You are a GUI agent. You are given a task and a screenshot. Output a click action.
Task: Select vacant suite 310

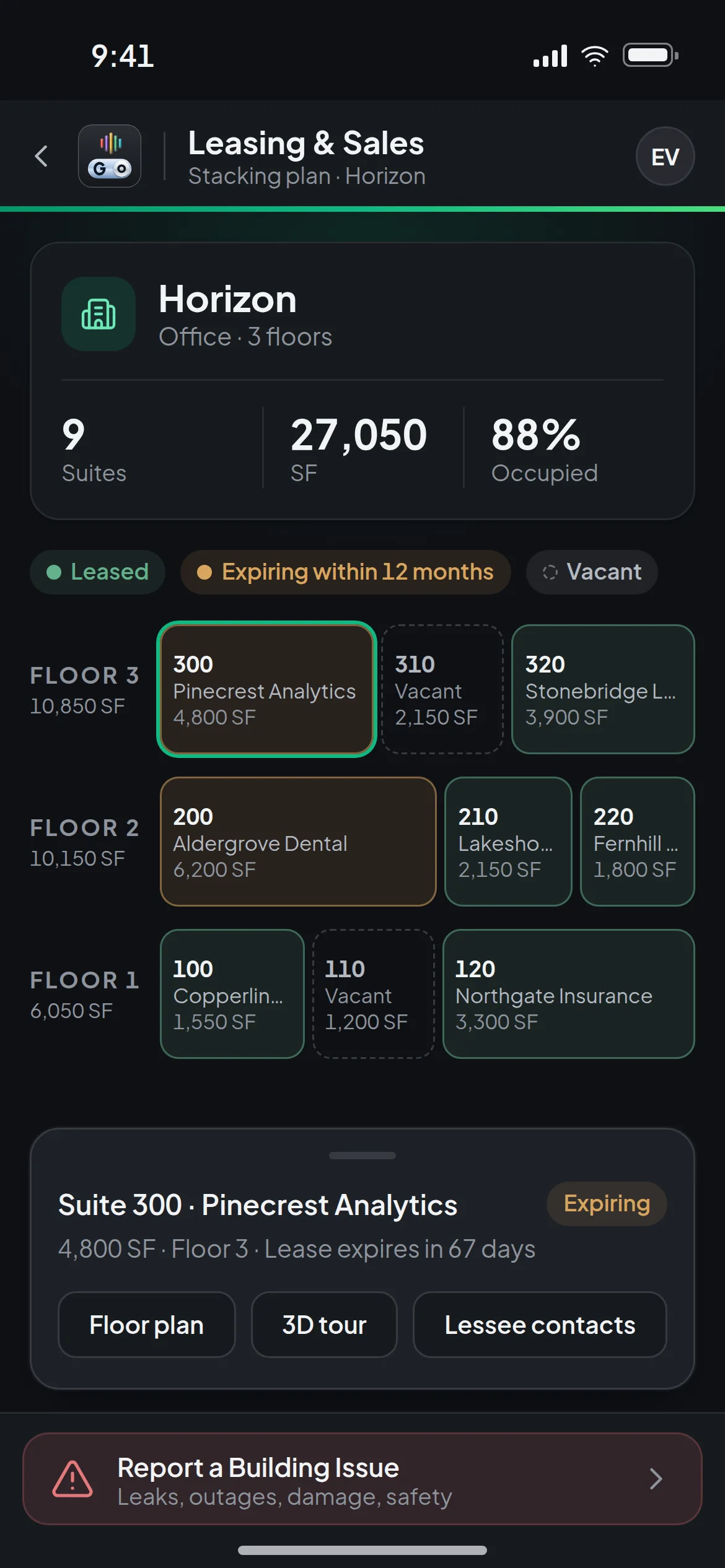pyautogui.click(x=442, y=689)
